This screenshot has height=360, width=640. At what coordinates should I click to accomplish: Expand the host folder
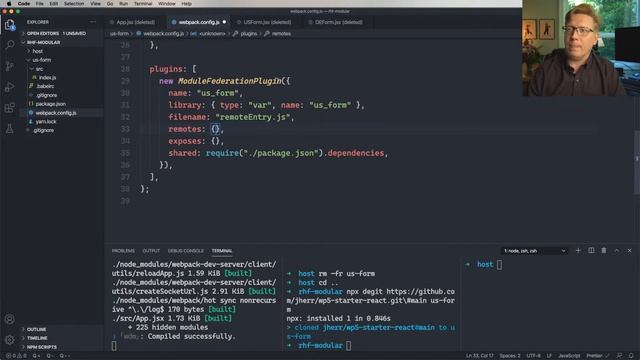38,51
